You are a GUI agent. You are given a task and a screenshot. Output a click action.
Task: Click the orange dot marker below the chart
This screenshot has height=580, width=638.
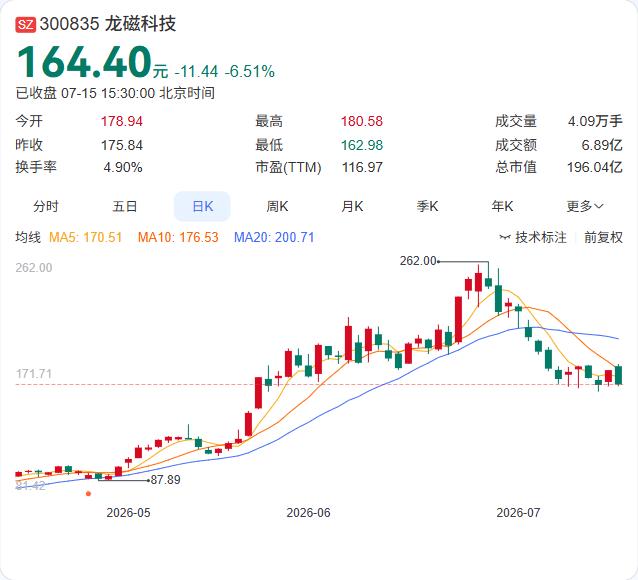click(88, 494)
